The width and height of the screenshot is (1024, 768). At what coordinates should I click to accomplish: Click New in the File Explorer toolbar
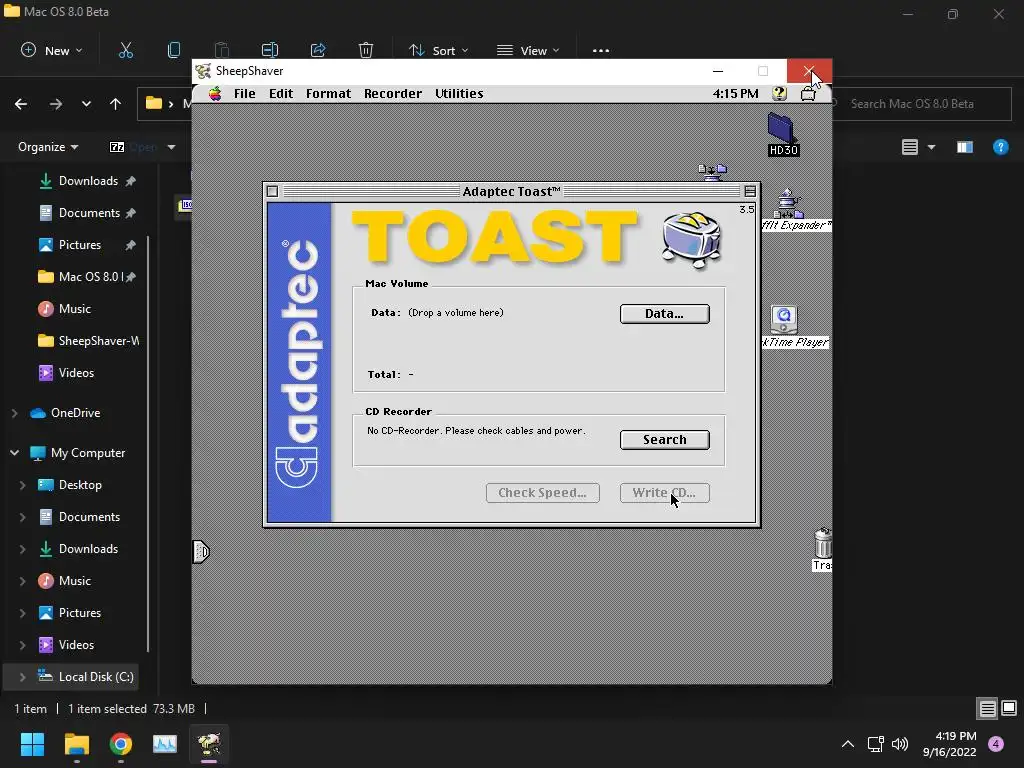52,50
